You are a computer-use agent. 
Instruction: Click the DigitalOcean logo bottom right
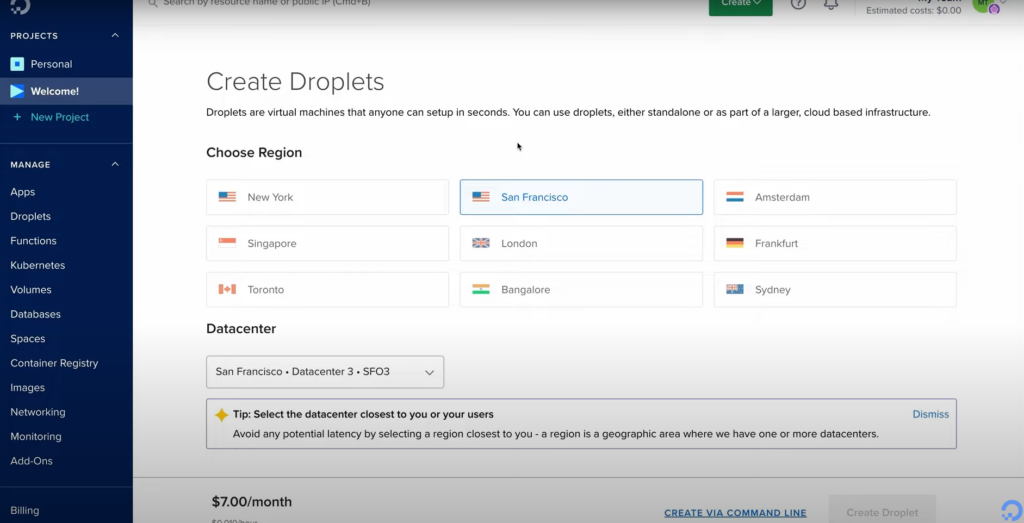[1012, 510]
